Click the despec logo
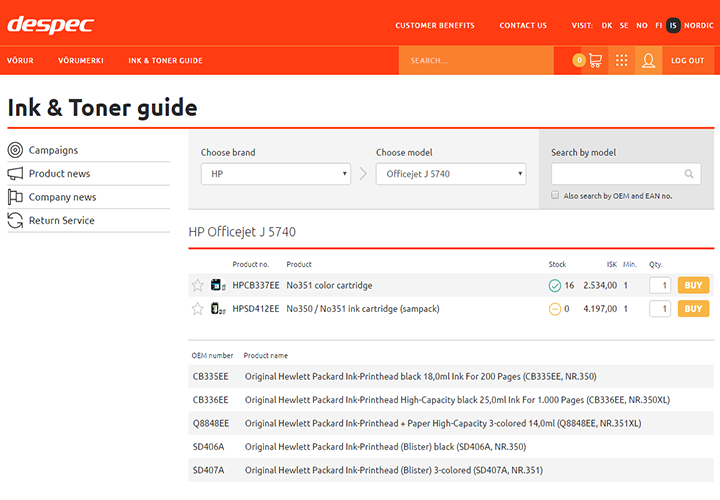Image resolution: width=720 pixels, height=500 pixels. click(51, 25)
